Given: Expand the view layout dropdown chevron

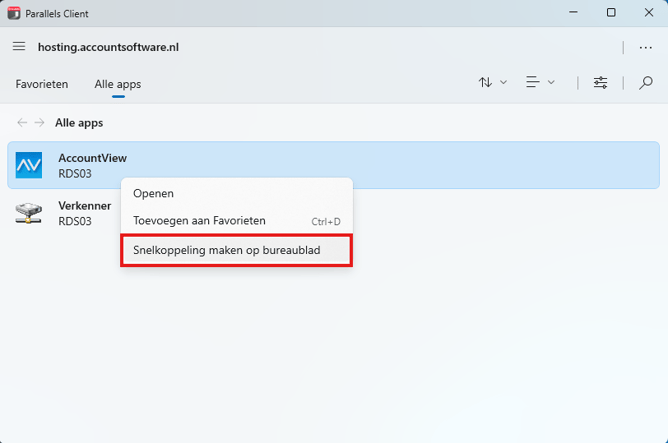Looking at the screenshot, I should (551, 82).
